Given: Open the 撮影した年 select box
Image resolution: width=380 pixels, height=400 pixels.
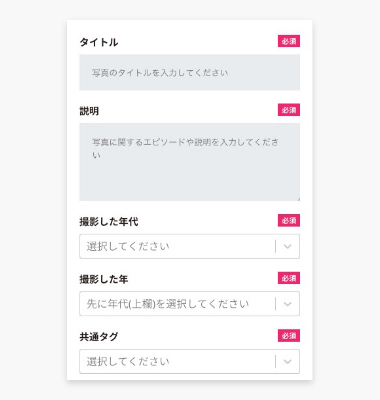Looking at the screenshot, I should pyautogui.click(x=189, y=304).
